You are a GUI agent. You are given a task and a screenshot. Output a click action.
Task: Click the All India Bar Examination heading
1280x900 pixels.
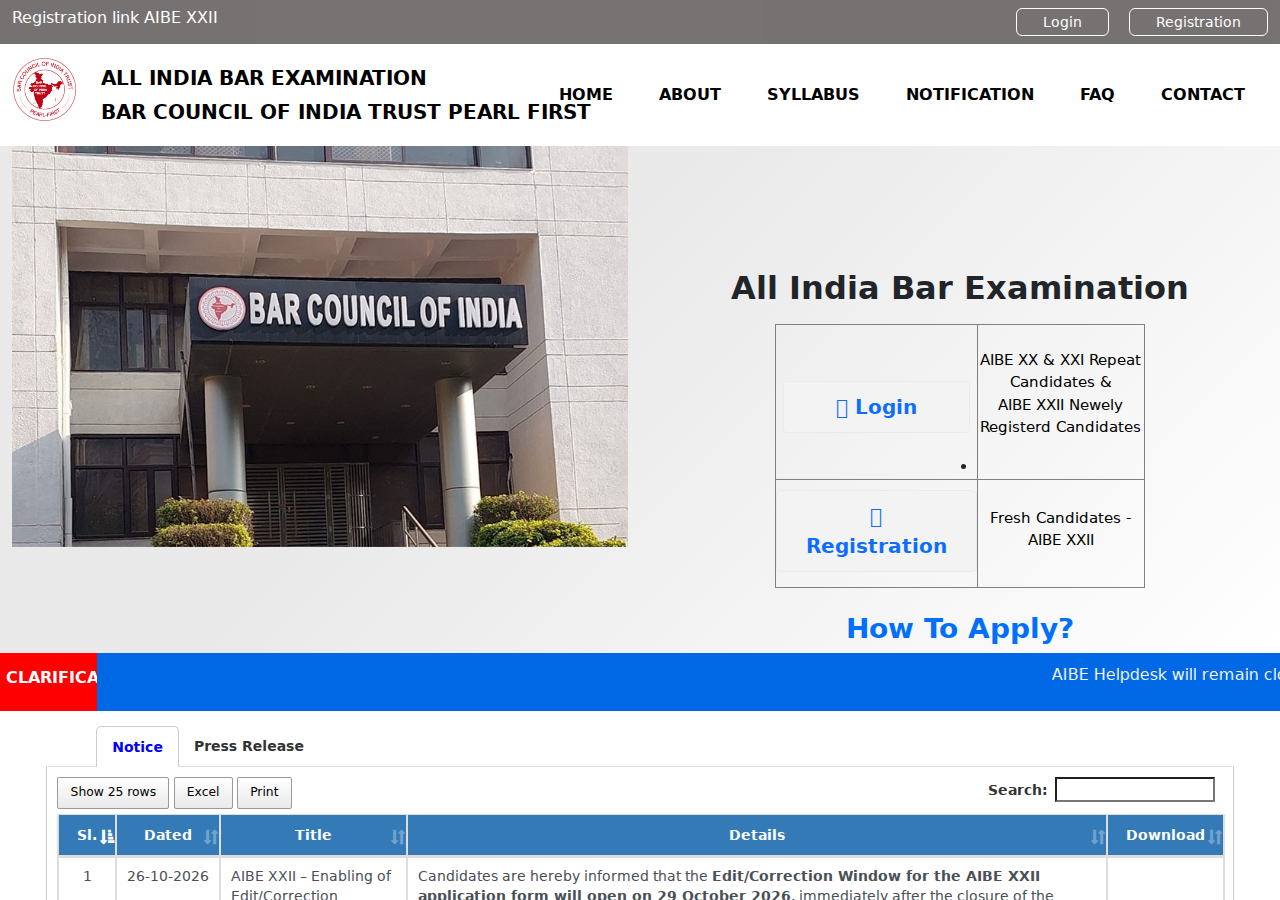(x=960, y=288)
